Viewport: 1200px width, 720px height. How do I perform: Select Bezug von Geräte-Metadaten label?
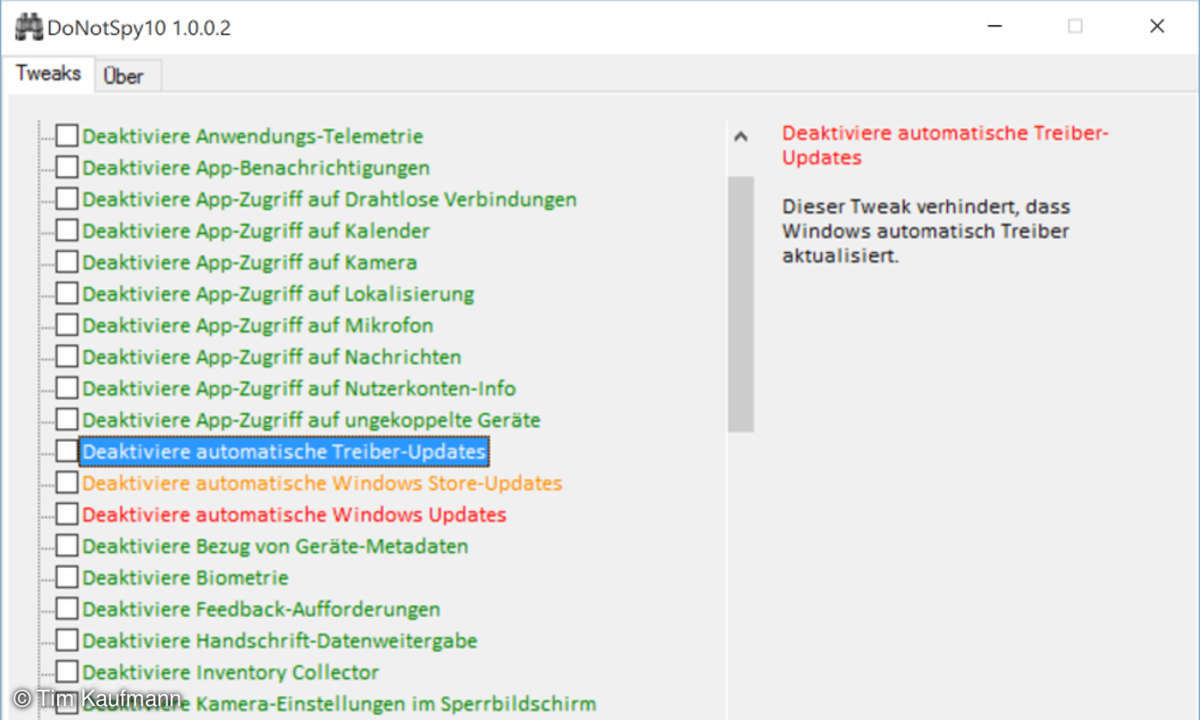tap(275, 546)
